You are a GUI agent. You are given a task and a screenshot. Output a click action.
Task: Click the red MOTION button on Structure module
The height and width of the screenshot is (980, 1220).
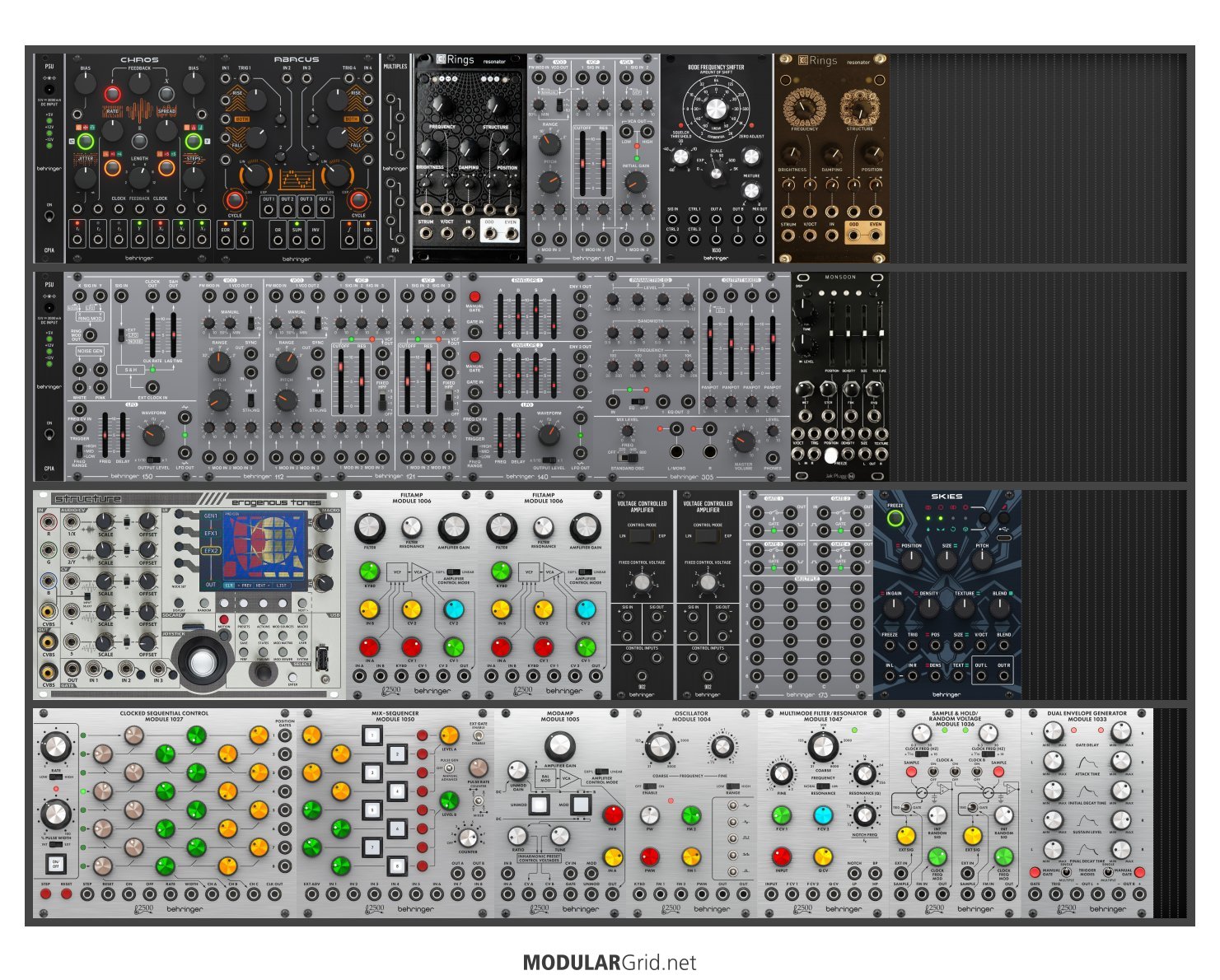(x=224, y=618)
